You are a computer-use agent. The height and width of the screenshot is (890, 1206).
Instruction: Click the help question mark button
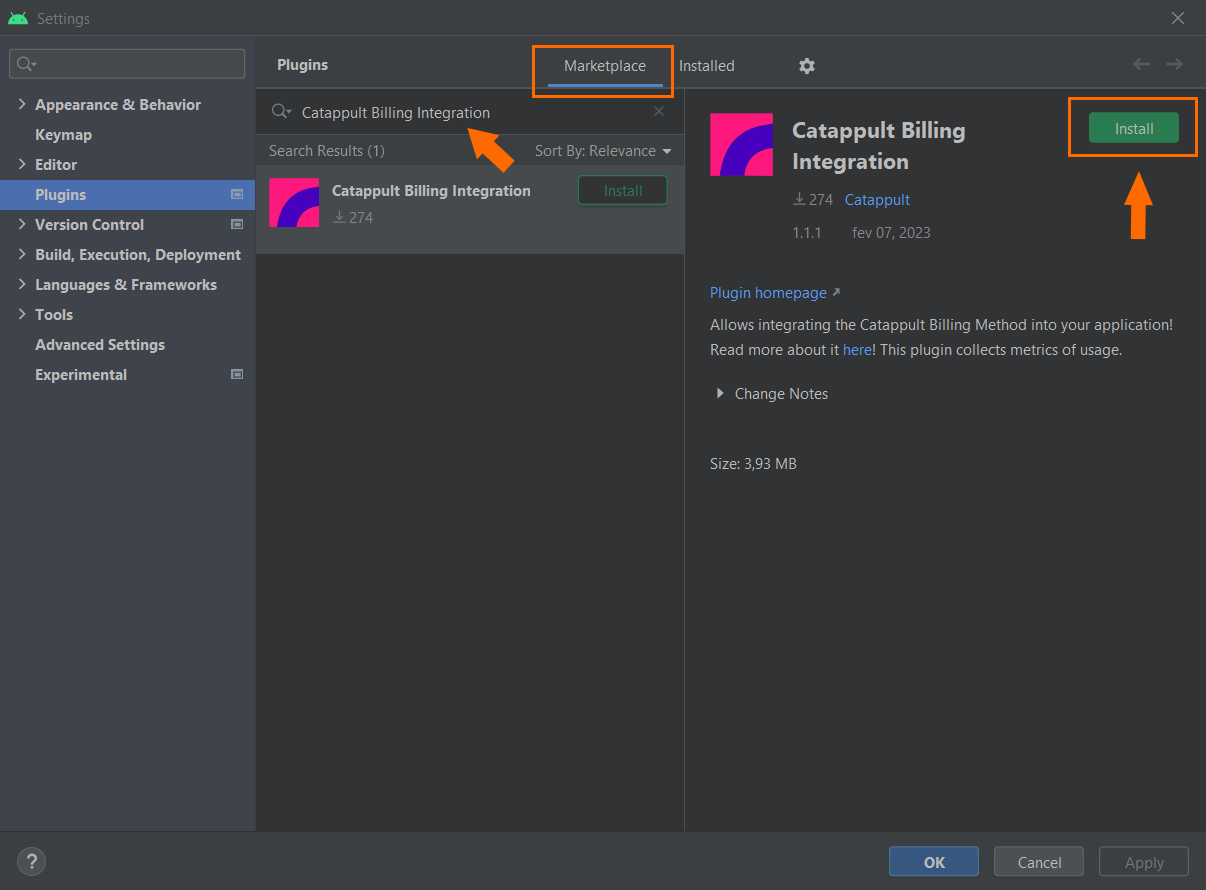(31, 861)
